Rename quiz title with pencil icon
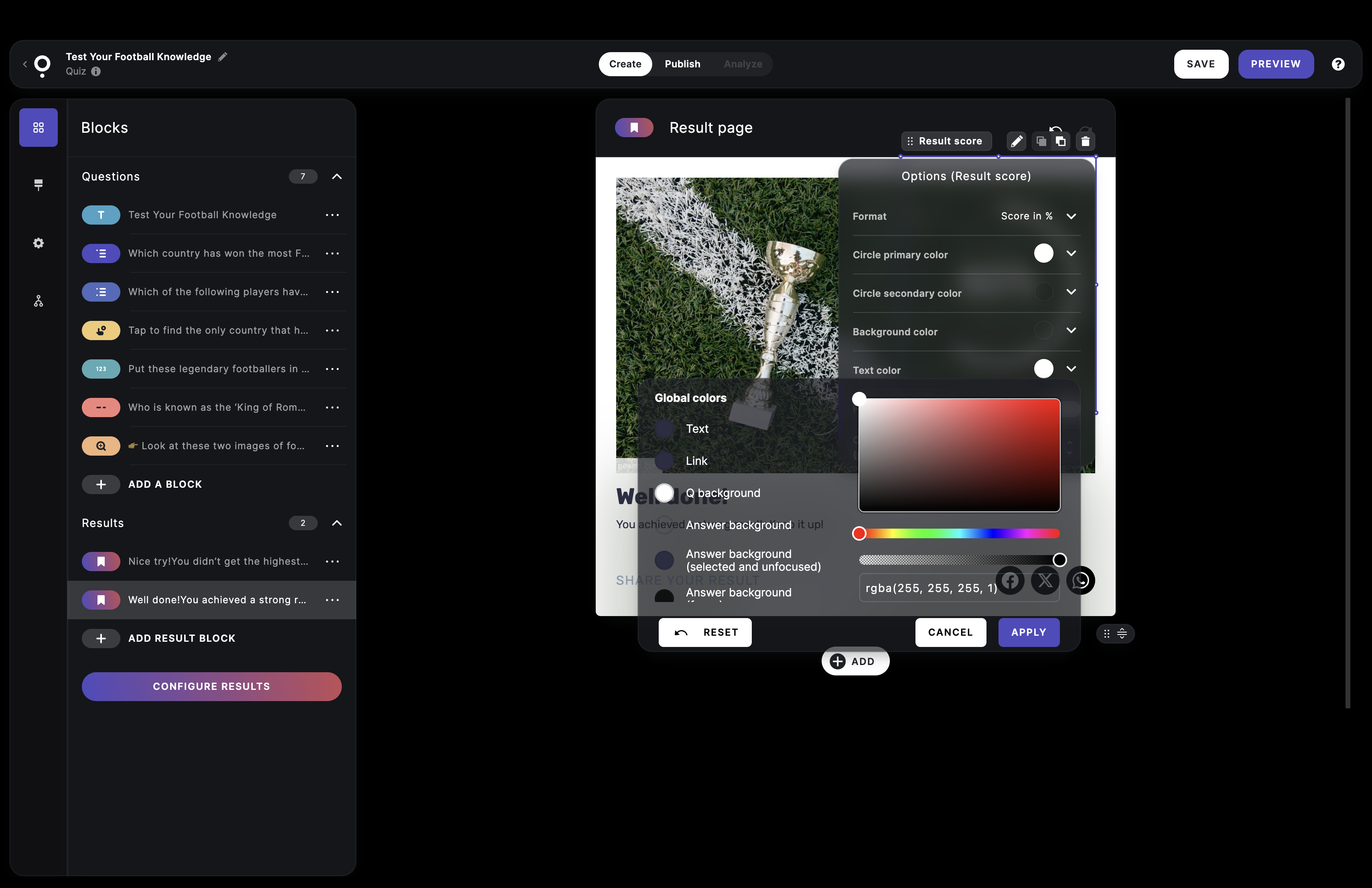Viewport: 1372px width, 888px height. [x=223, y=57]
